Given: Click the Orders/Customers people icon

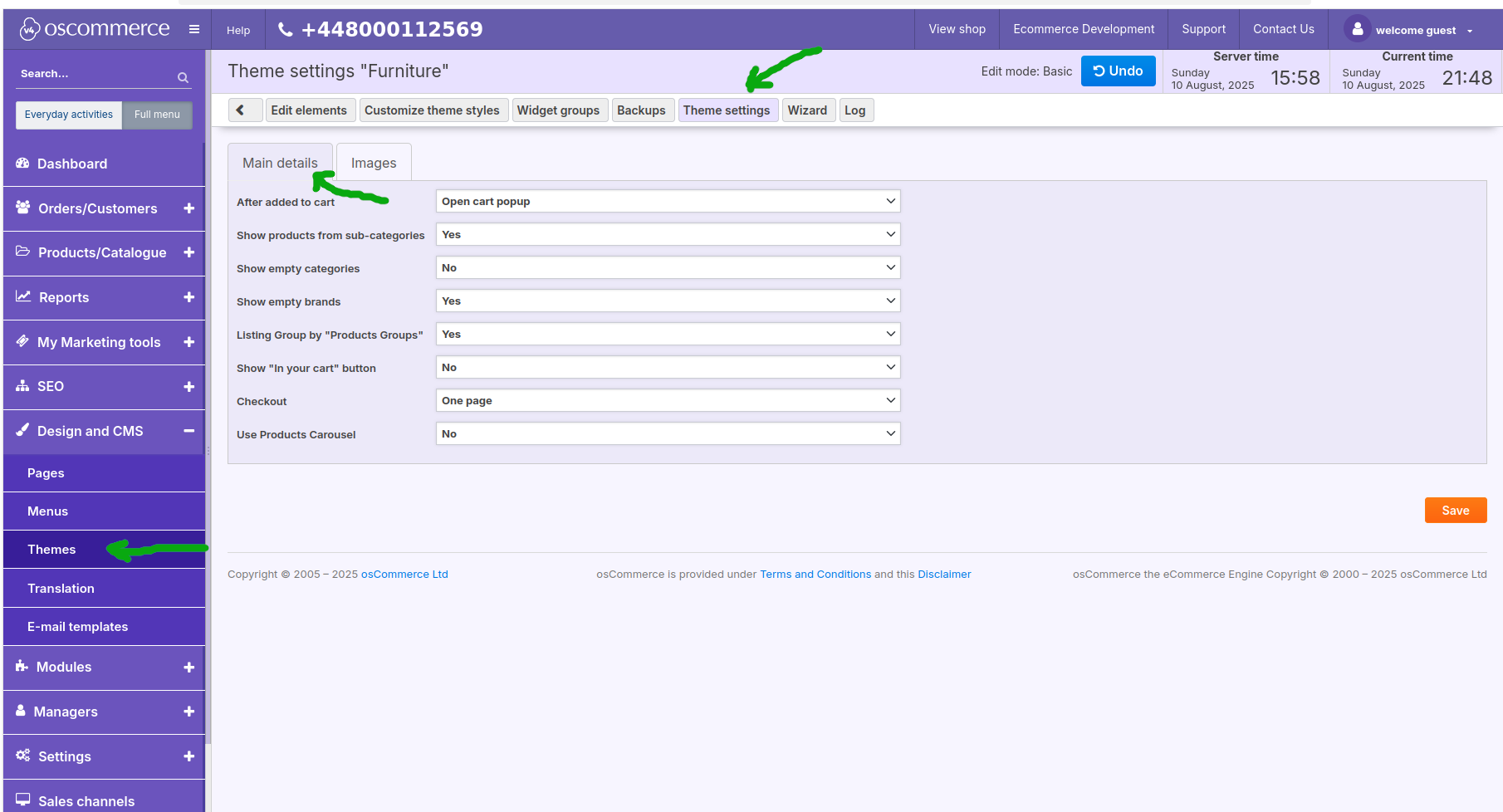Looking at the screenshot, I should (x=23, y=208).
